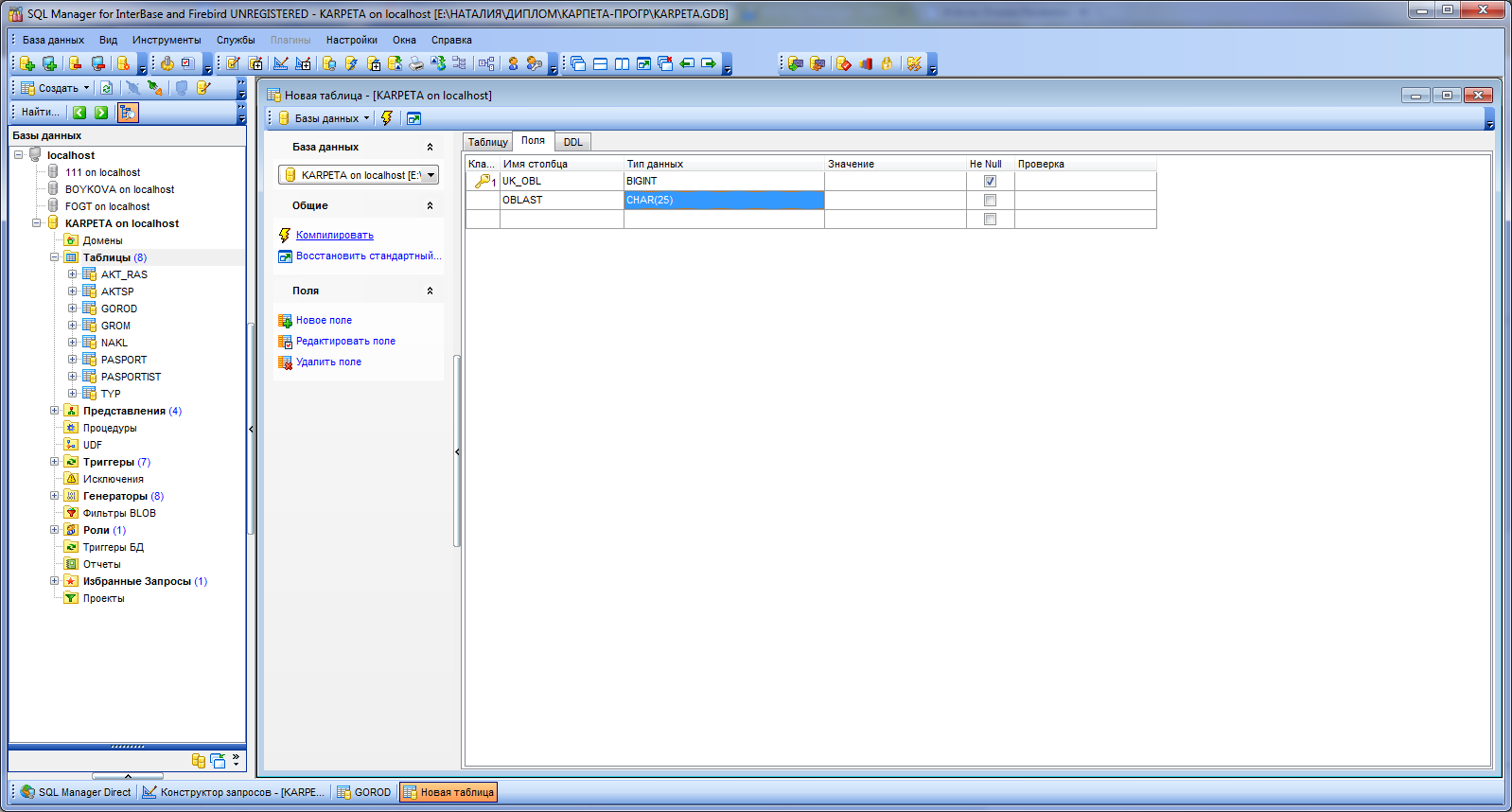Image resolution: width=1512 pixels, height=812 pixels.
Task: Open the Службы menu
Action: pos(236,40)
